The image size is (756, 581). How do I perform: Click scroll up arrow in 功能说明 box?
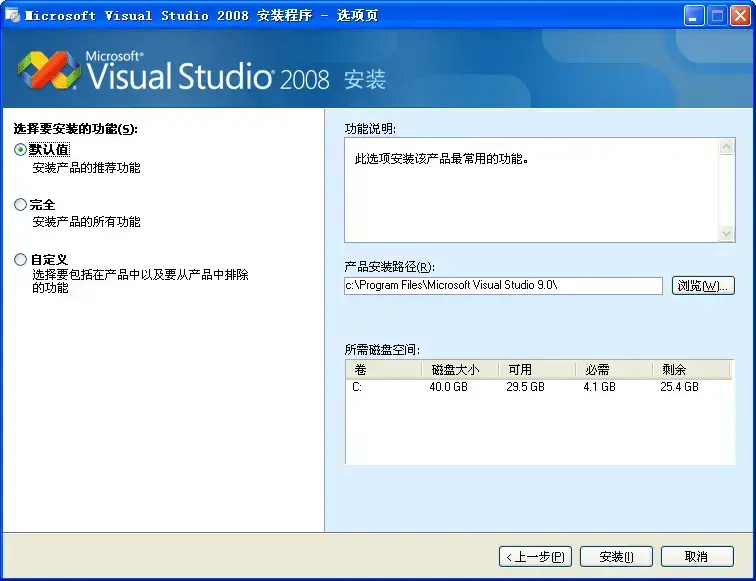[x=726, y=147]
